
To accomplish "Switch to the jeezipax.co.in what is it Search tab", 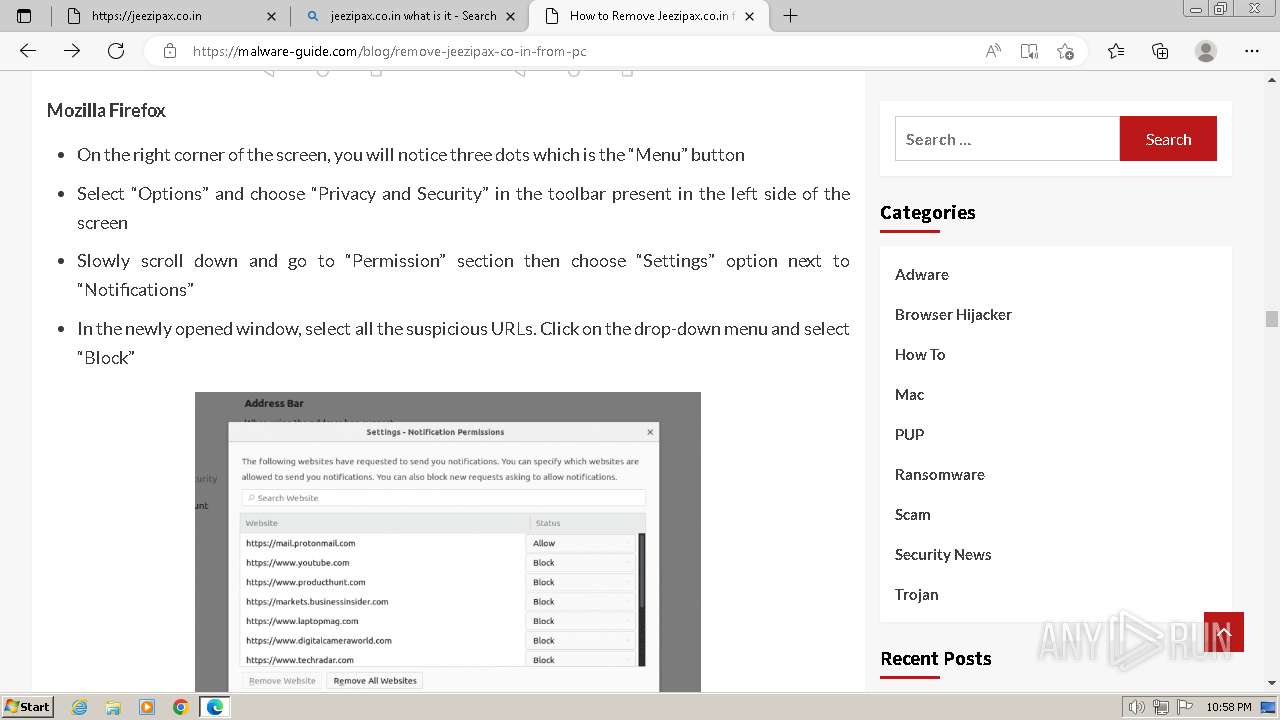I will (x=410, y=16).
